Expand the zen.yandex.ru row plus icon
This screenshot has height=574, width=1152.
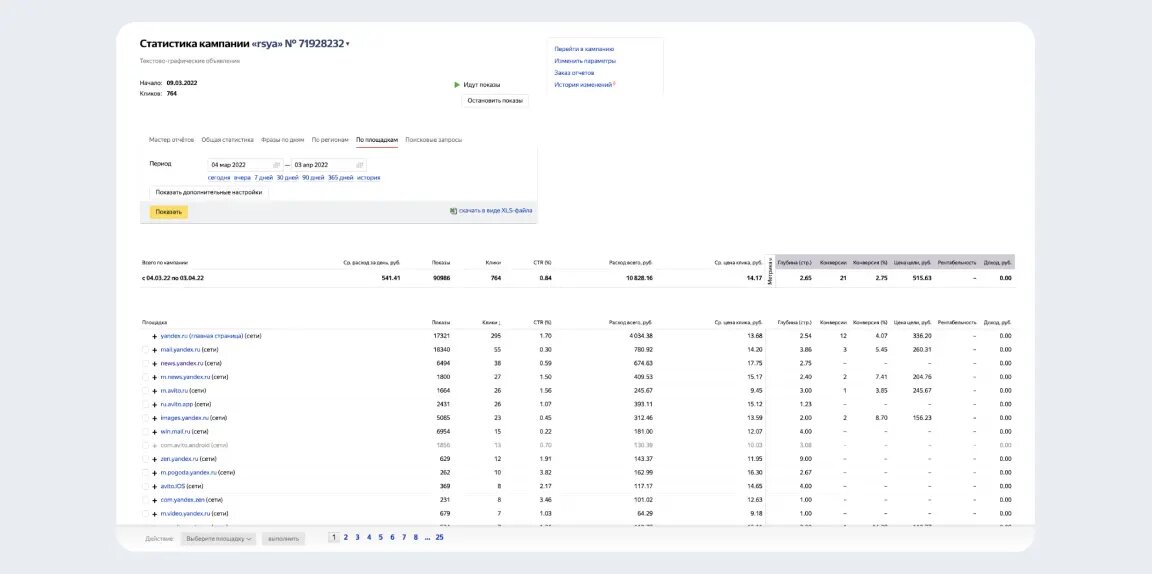coord(154,459)
